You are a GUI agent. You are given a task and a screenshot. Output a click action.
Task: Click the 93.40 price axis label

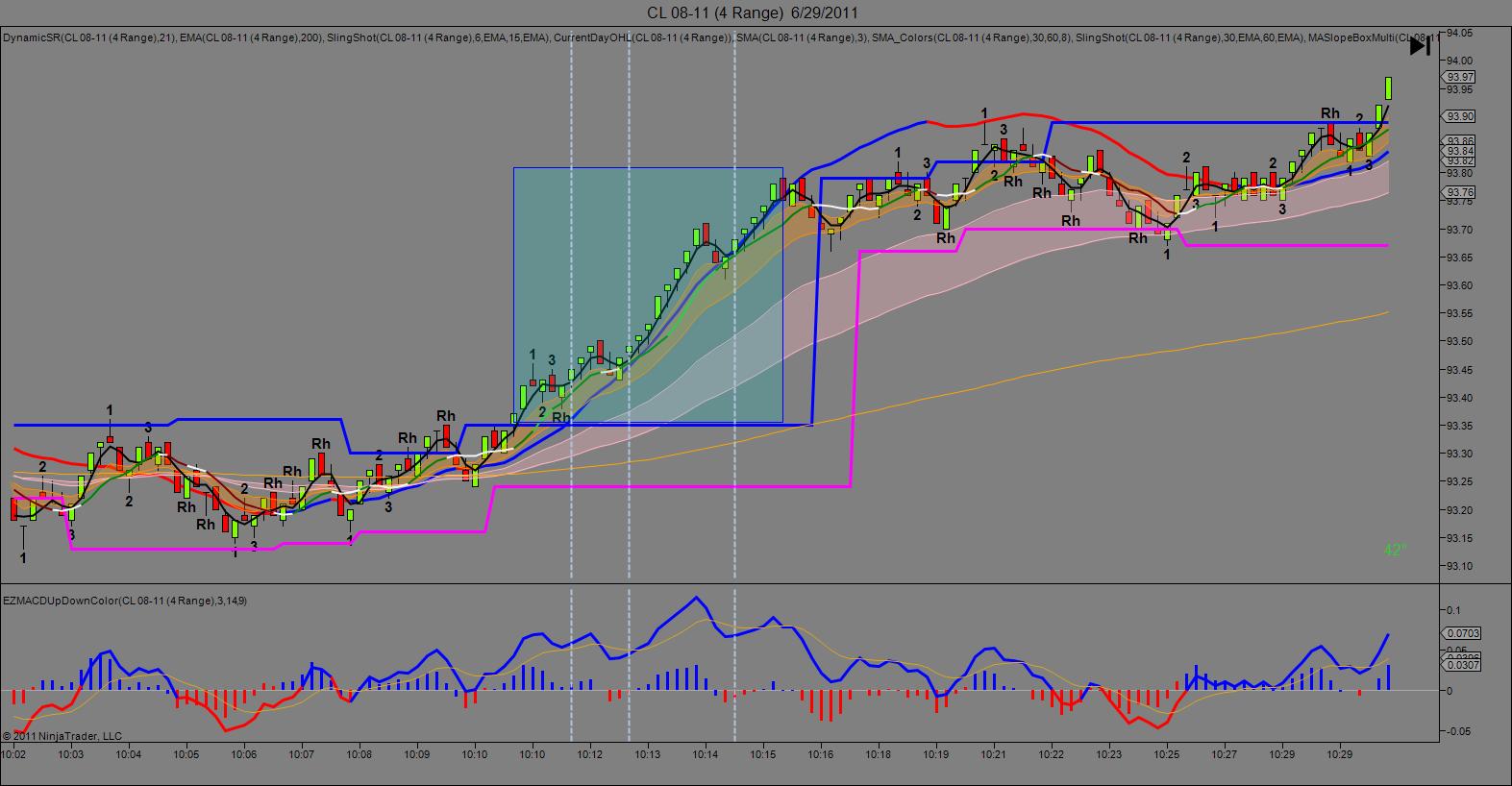[1459, 398]
